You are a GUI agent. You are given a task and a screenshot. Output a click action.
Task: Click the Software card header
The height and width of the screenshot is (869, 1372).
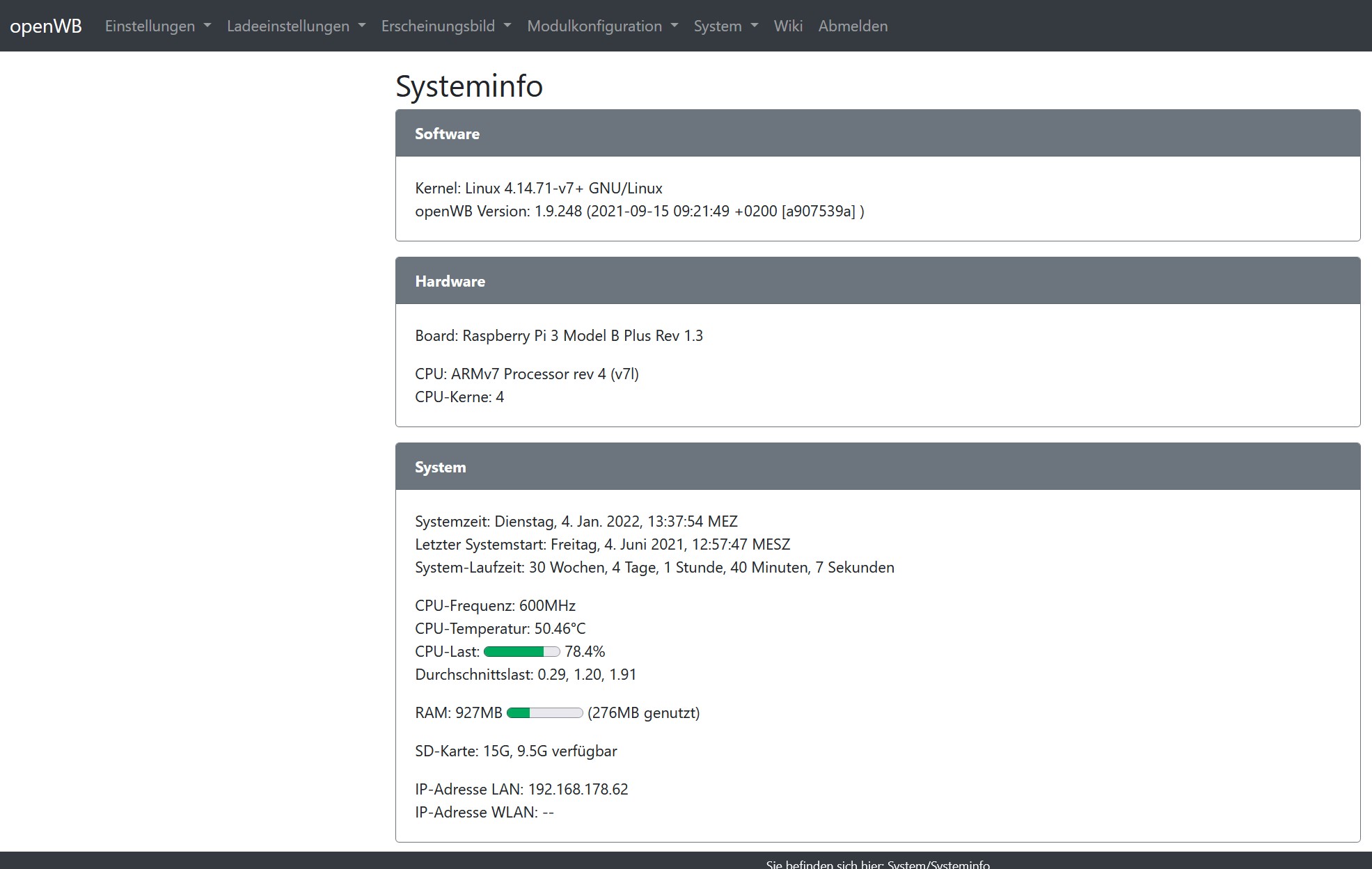[x=877, y=133]
